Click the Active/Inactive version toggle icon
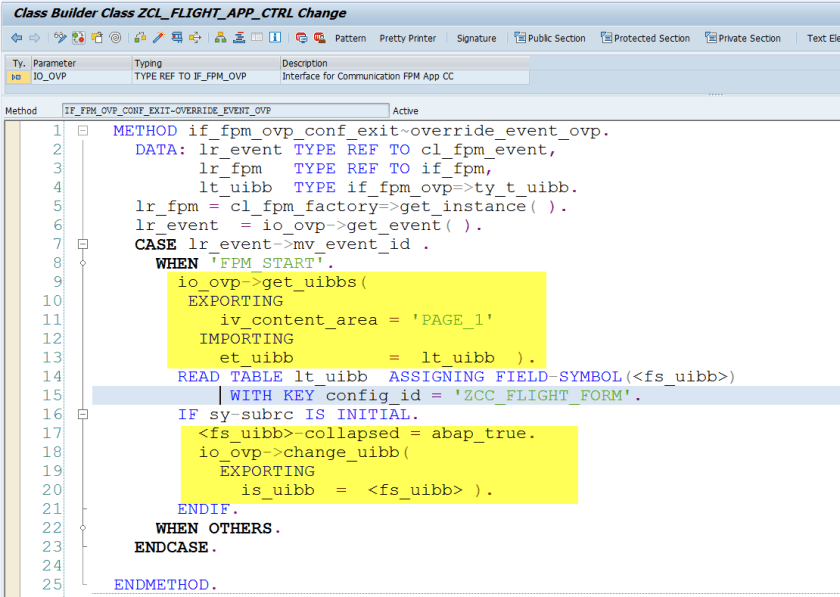Screen dimensions: 840x597 coord(79,38)
